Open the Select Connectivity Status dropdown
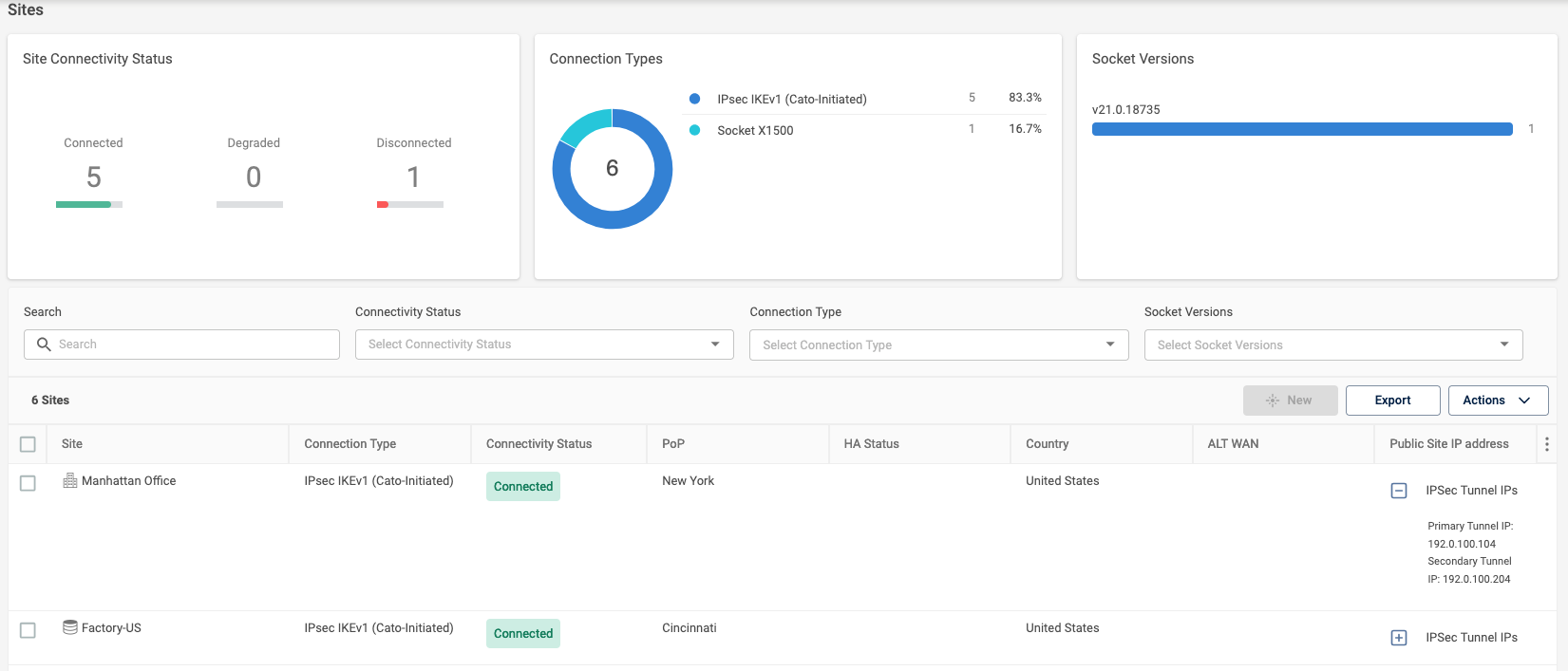Viewport: 1568px width, 671px height. point(544,345)
